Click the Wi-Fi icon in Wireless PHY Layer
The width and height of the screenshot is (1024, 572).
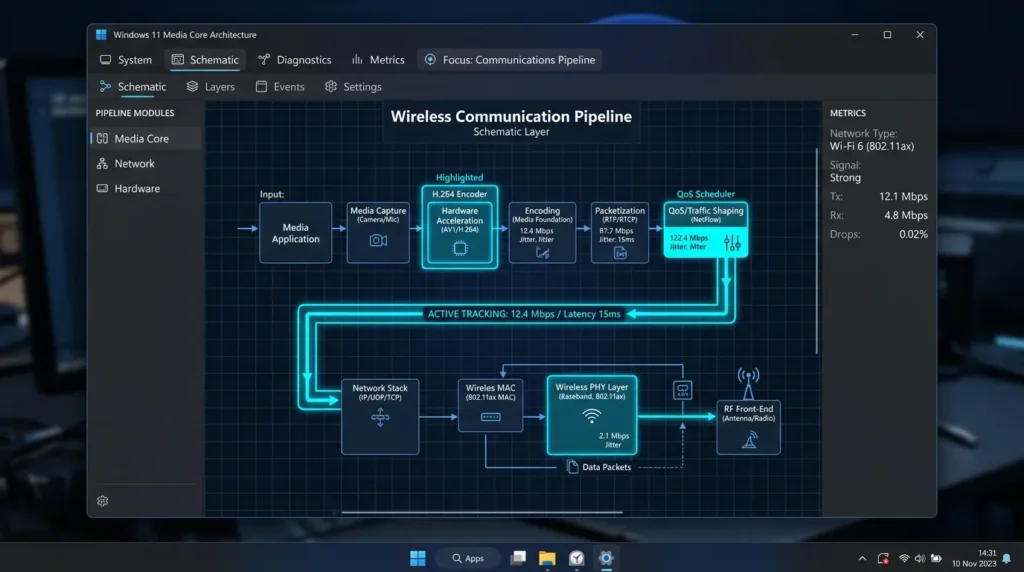pyautogui.click(x=592, y=415)
